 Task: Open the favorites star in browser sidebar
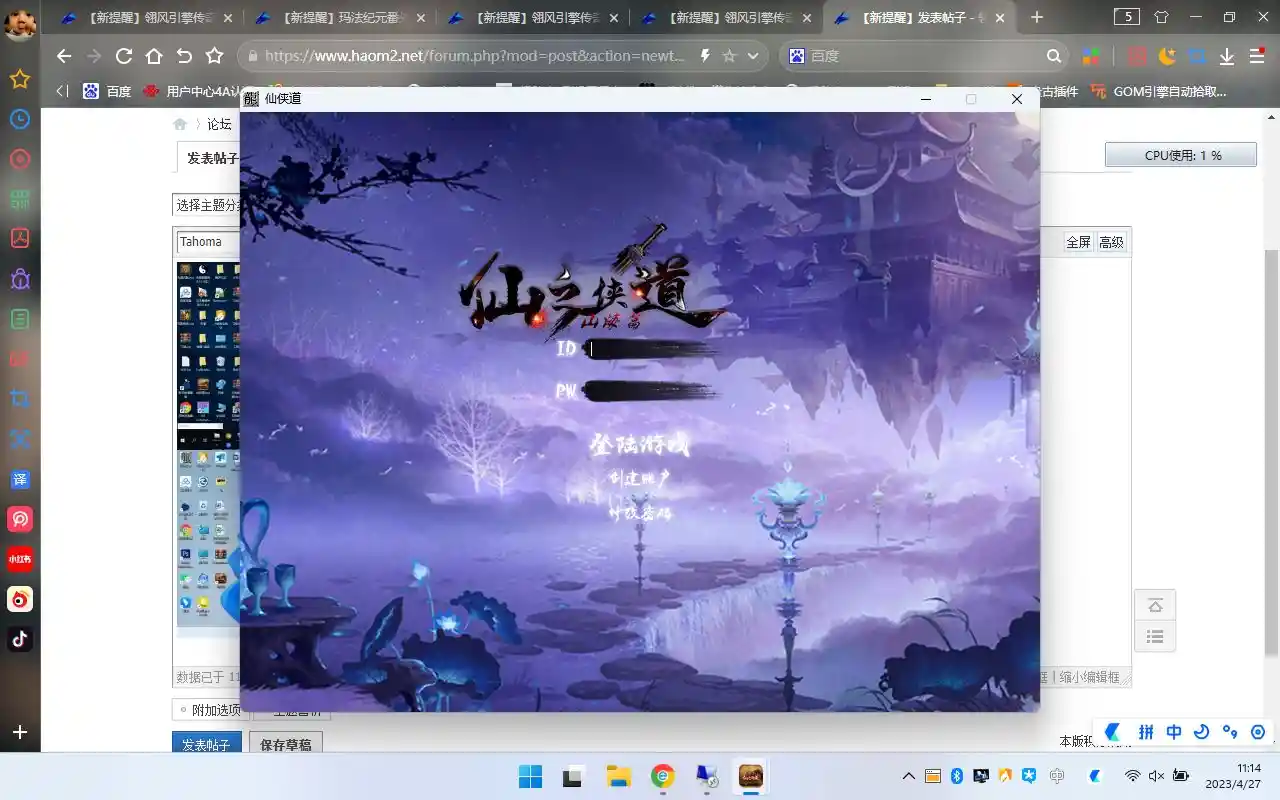pos(20,79)
